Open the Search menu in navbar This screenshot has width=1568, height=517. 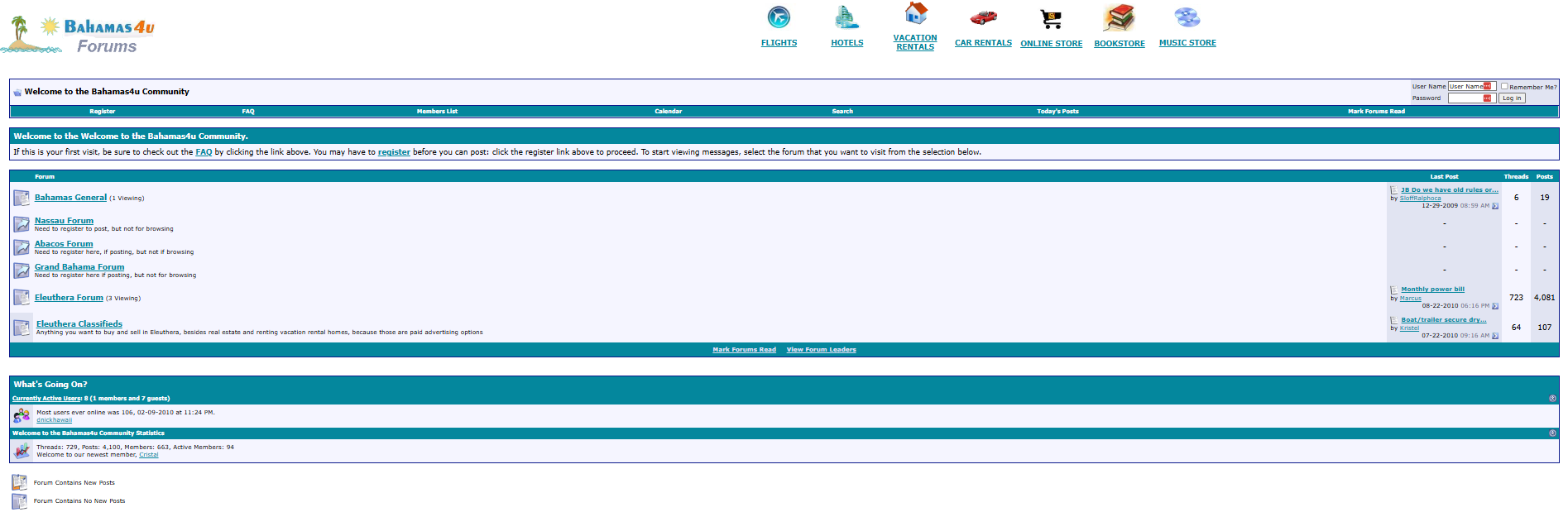842,111
